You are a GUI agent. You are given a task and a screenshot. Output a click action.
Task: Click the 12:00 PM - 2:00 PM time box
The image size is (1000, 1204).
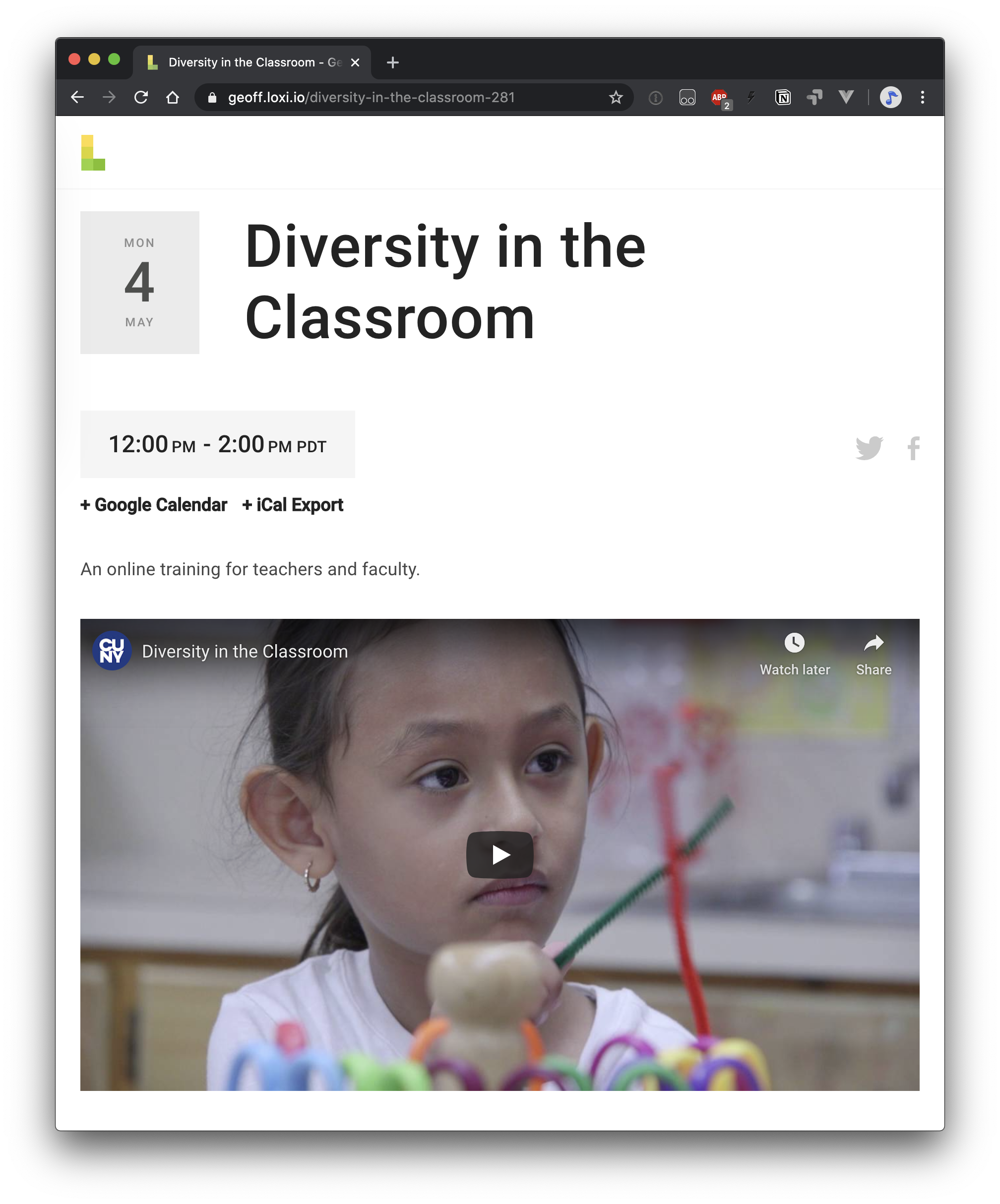[x=217, y=444]
